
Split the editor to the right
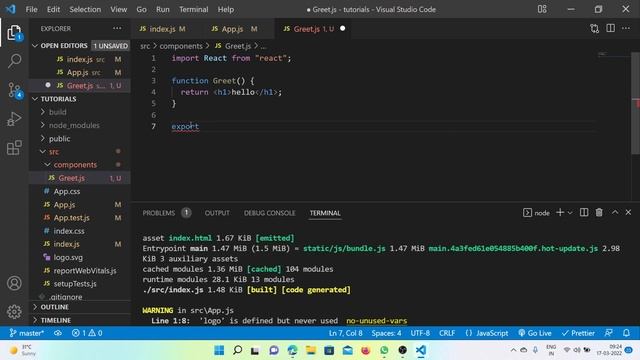610,28
